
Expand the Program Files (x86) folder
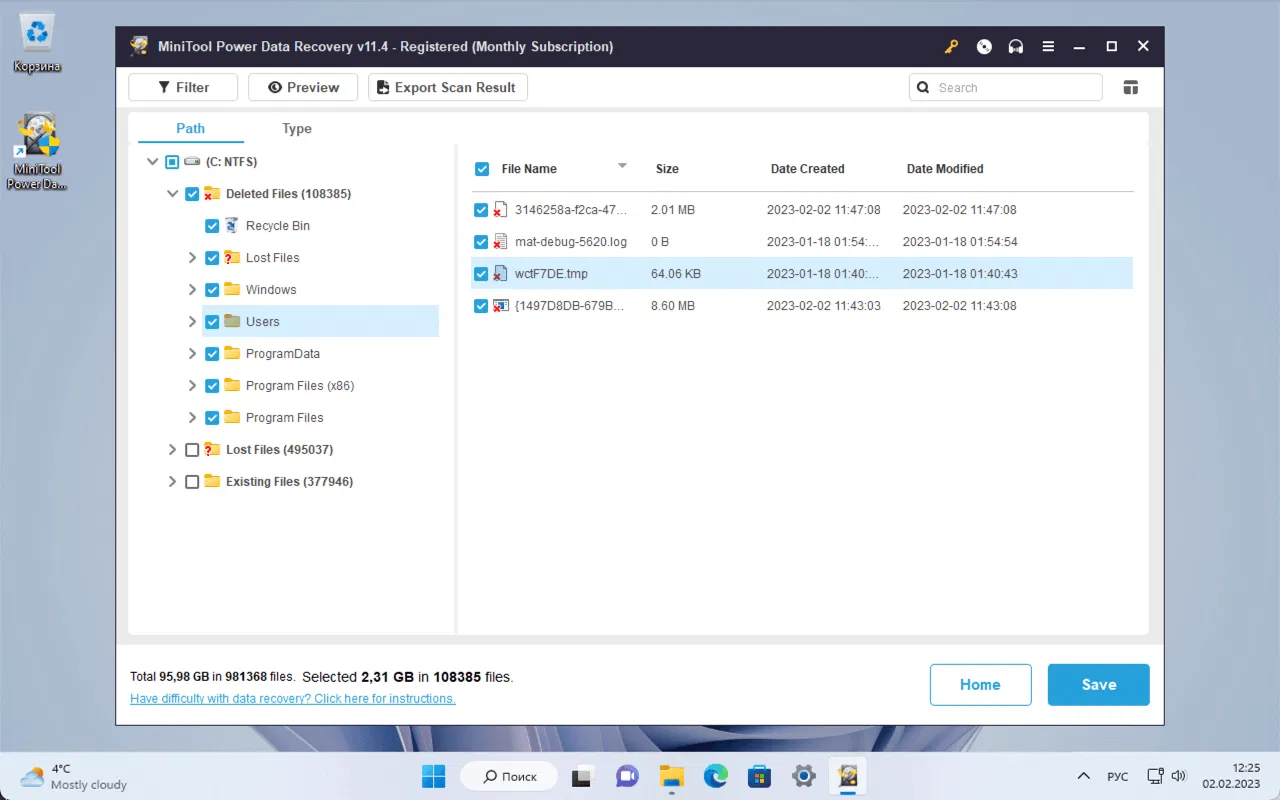[x=192, y=386]
